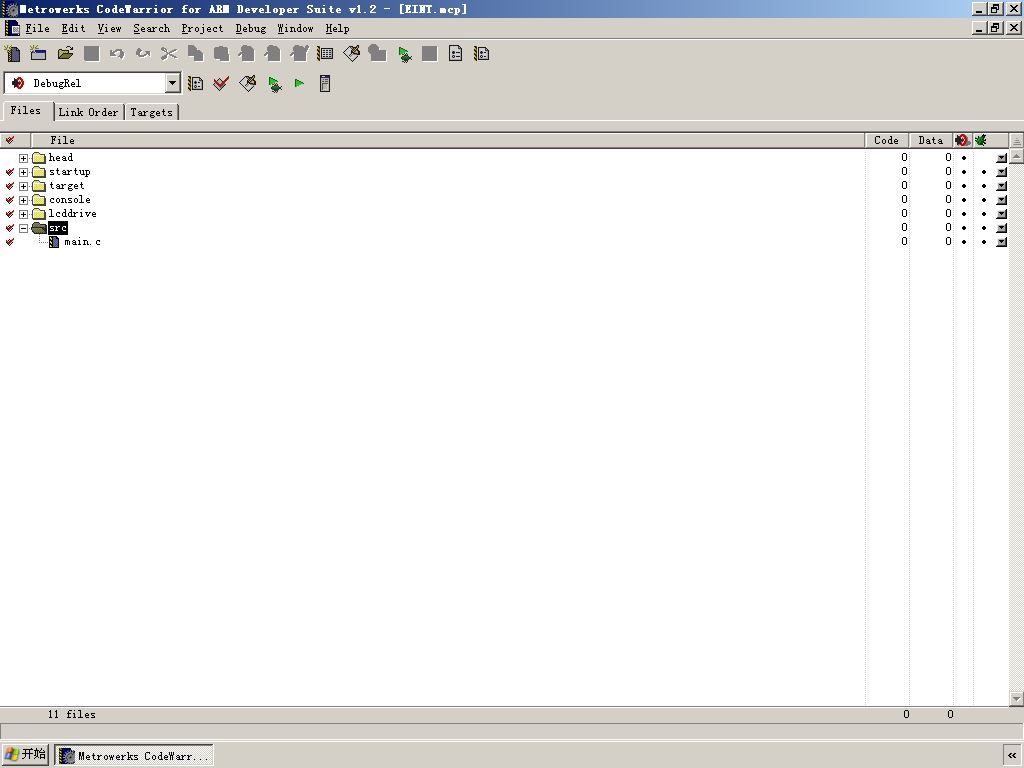Click the scrollbar up arrow
Viewport: 1024px width, 768px height.
[1016, 155]
